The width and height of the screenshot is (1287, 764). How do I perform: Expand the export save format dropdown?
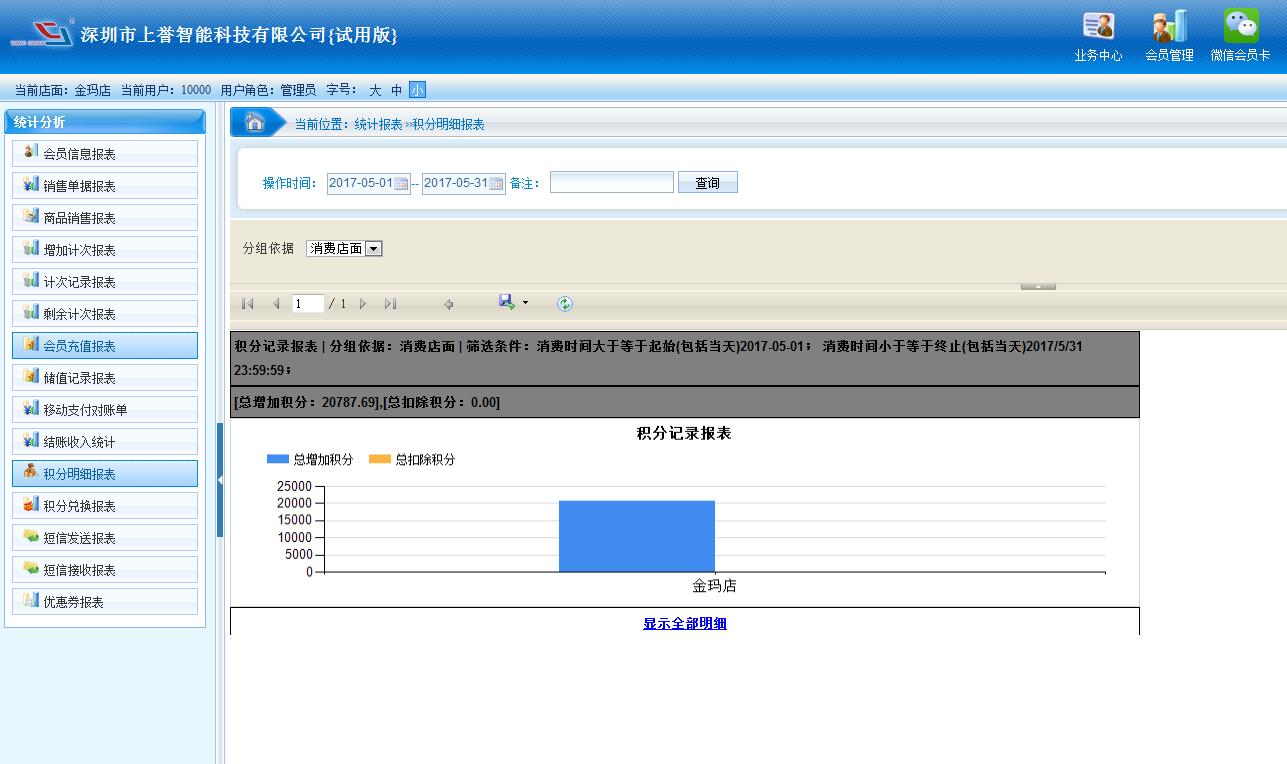point(525,303)
